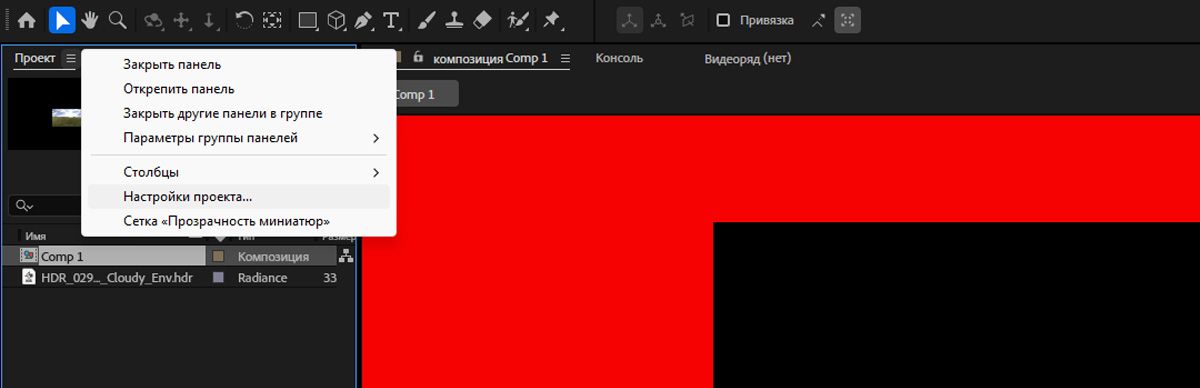The width and height of the screenshot is (1200, 388).
Task: Switch to world axis mode
Action: [x=659, y=19]
